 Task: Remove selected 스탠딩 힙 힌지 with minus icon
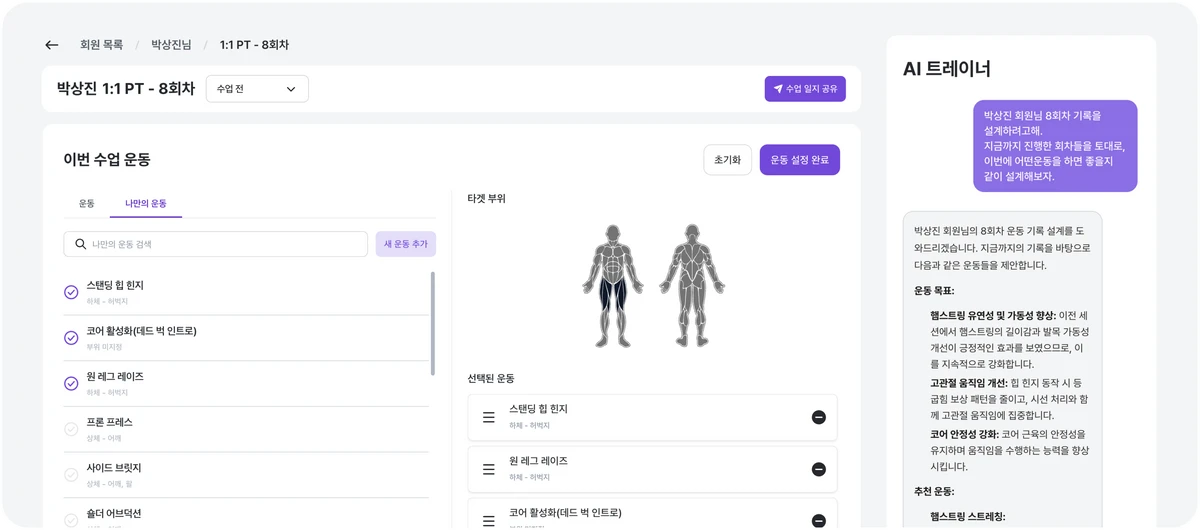coord(819,417)
